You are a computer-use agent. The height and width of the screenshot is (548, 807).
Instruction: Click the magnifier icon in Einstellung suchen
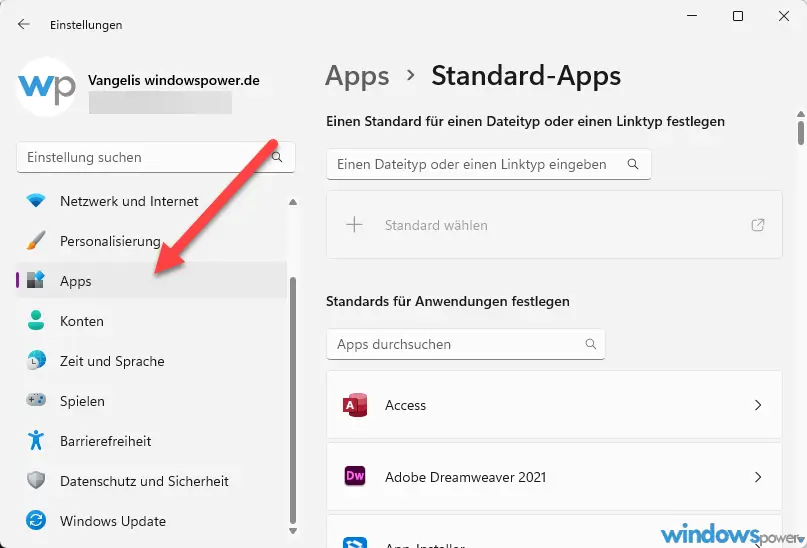tap(277, 157)
